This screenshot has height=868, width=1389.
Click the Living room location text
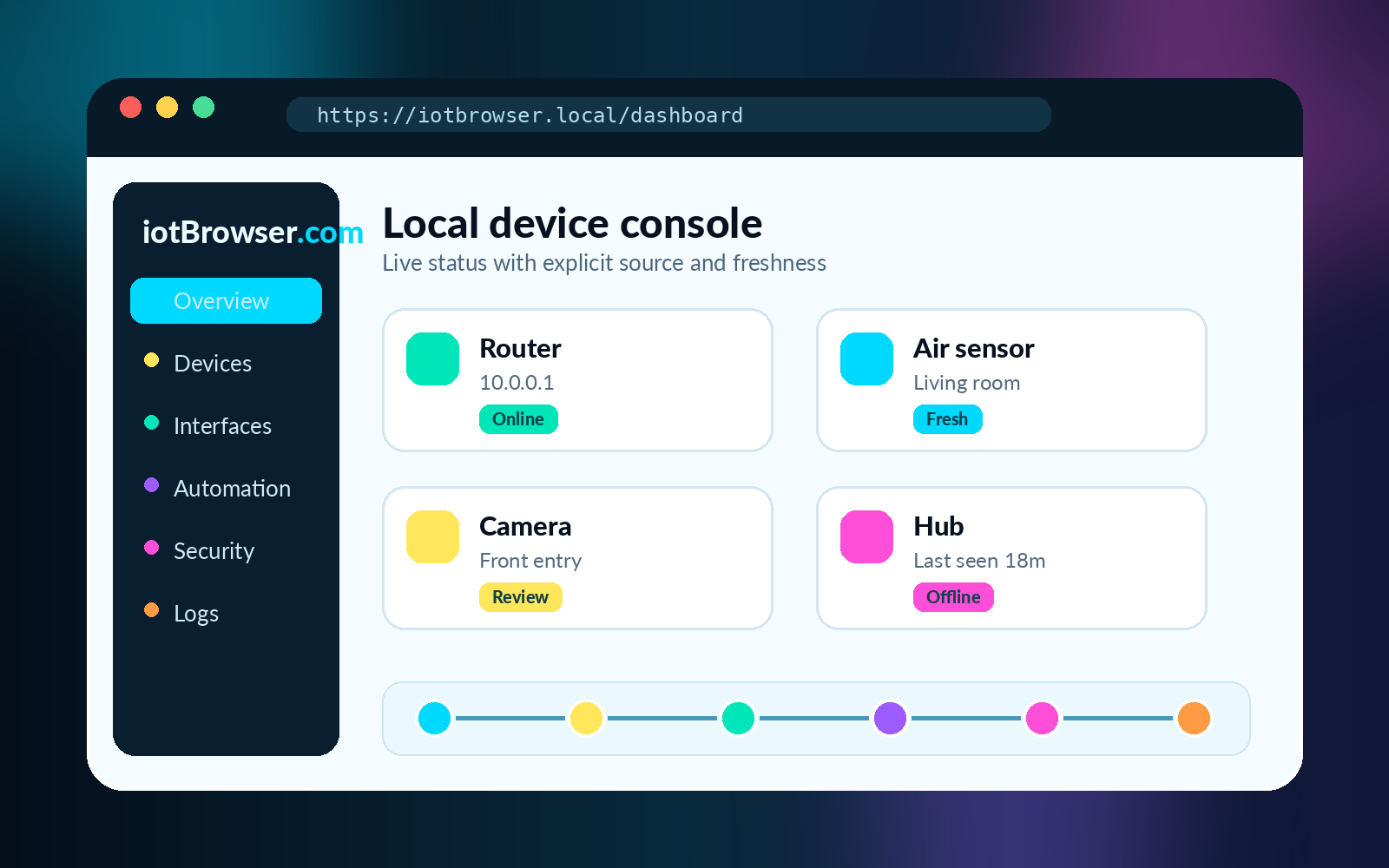[966, 383]
